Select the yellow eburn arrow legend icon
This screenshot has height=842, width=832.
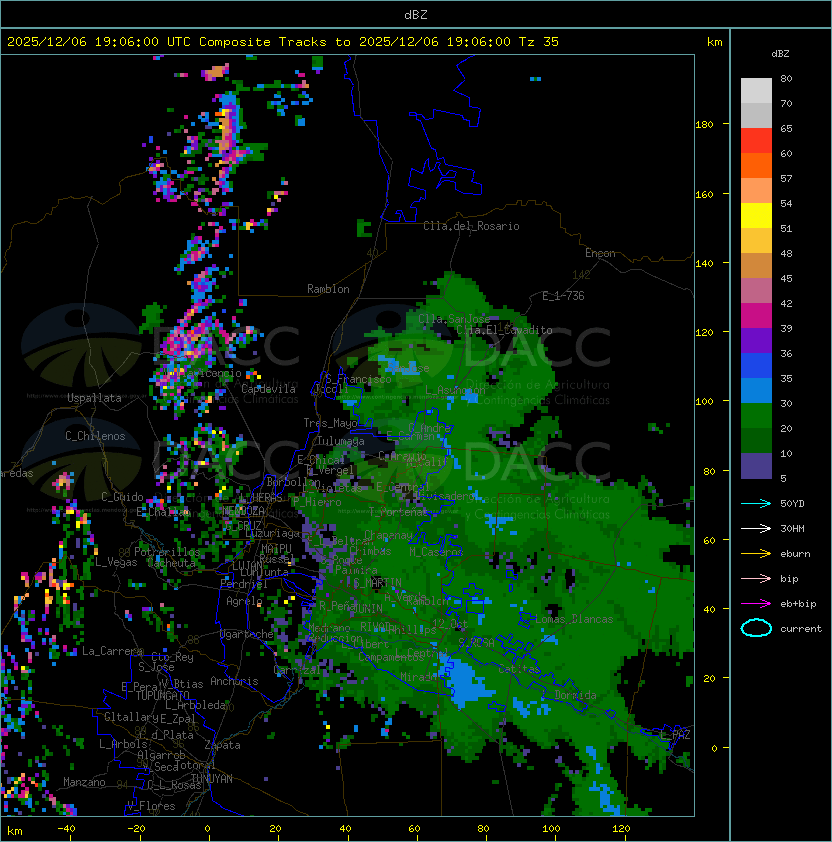(x=756, y=553)
